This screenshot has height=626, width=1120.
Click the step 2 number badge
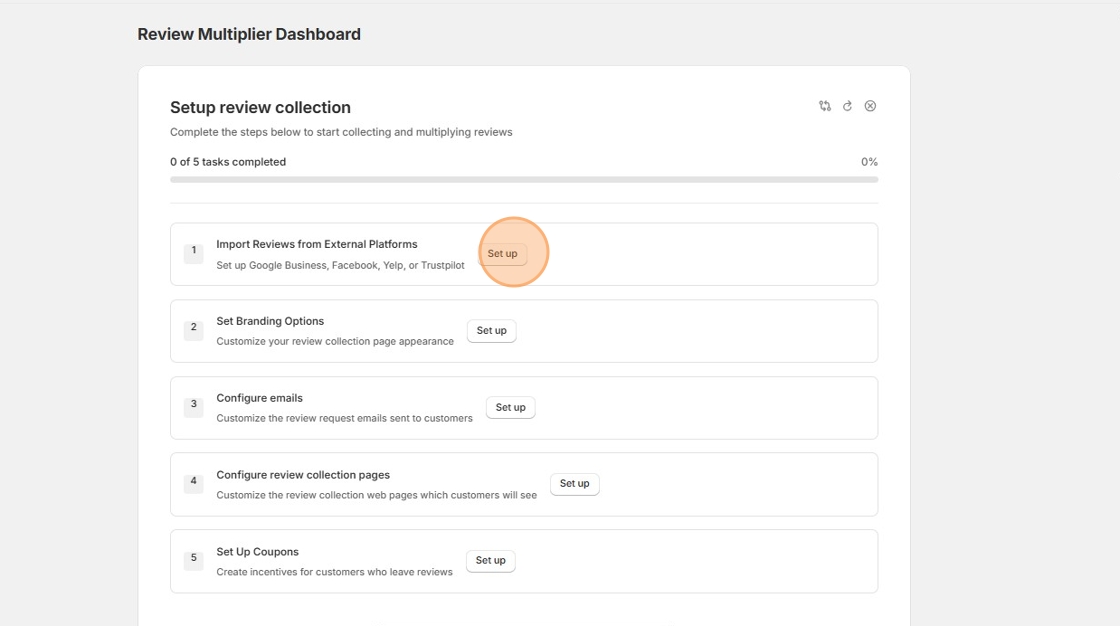pos(193,328)
